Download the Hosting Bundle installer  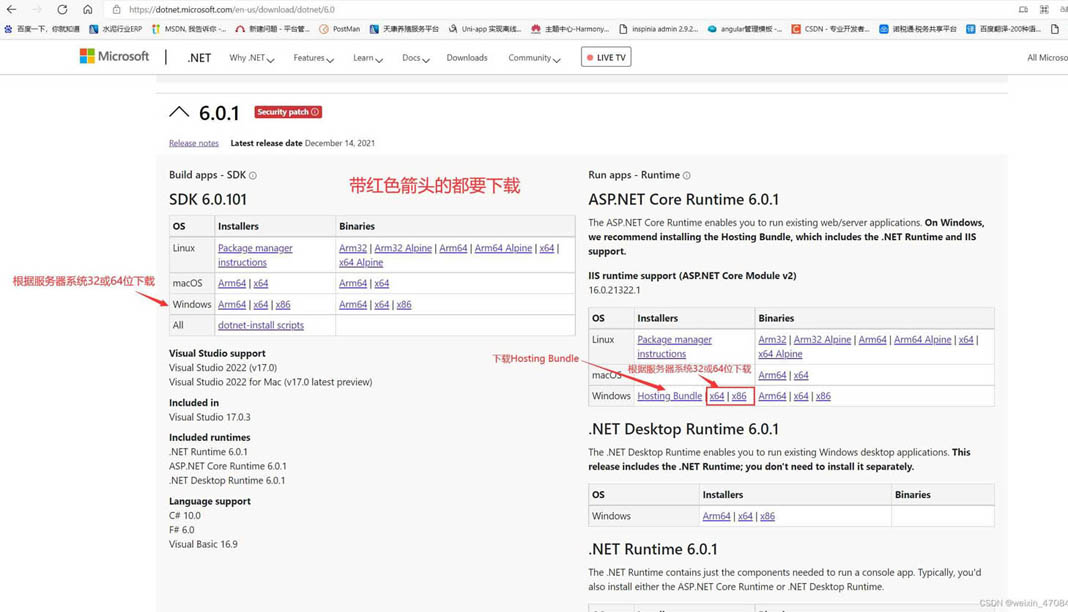coord(669,396)
